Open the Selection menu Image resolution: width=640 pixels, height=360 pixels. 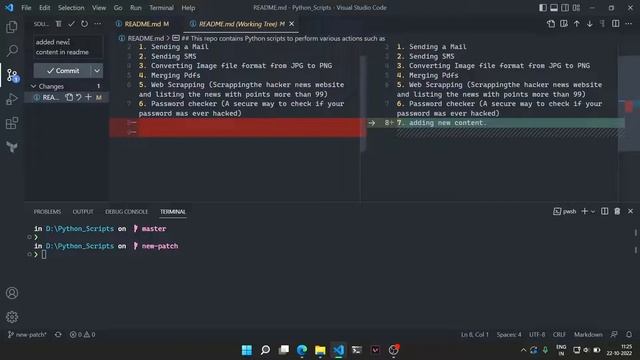point(71,8)
